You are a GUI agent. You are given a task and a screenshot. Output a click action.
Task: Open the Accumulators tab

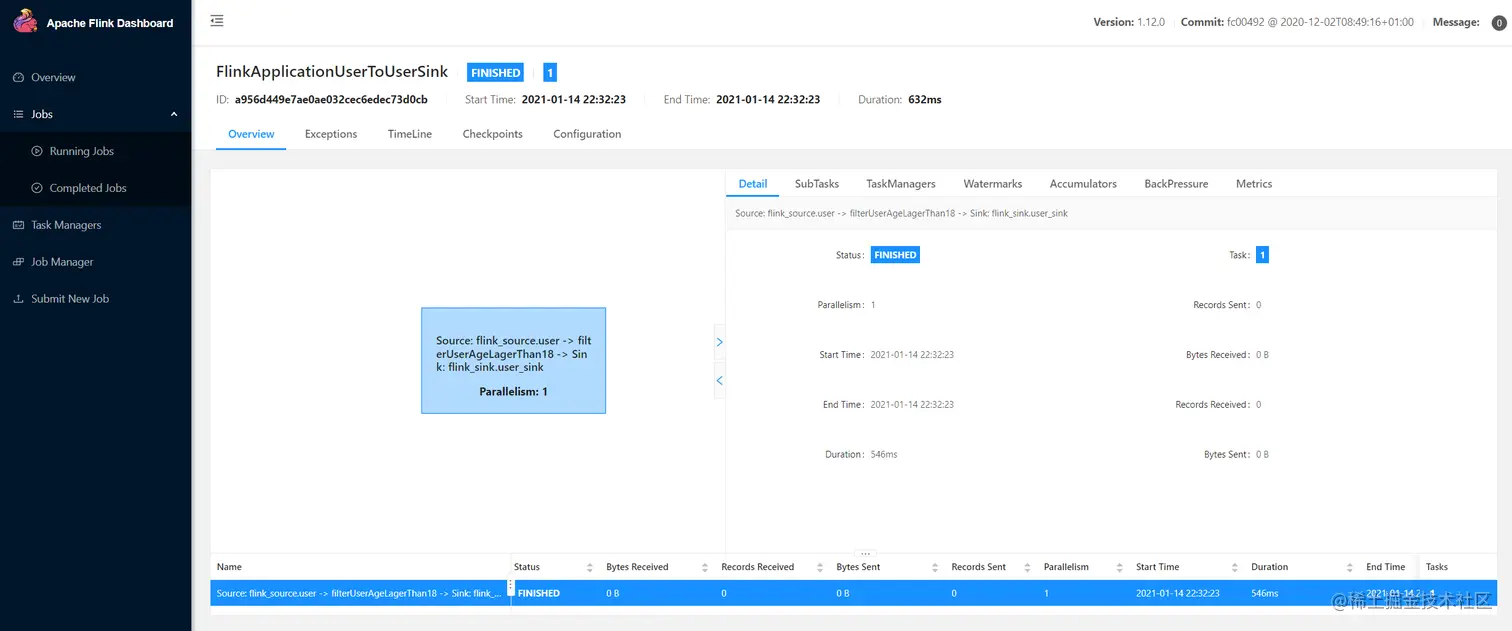coord(1083,184)
